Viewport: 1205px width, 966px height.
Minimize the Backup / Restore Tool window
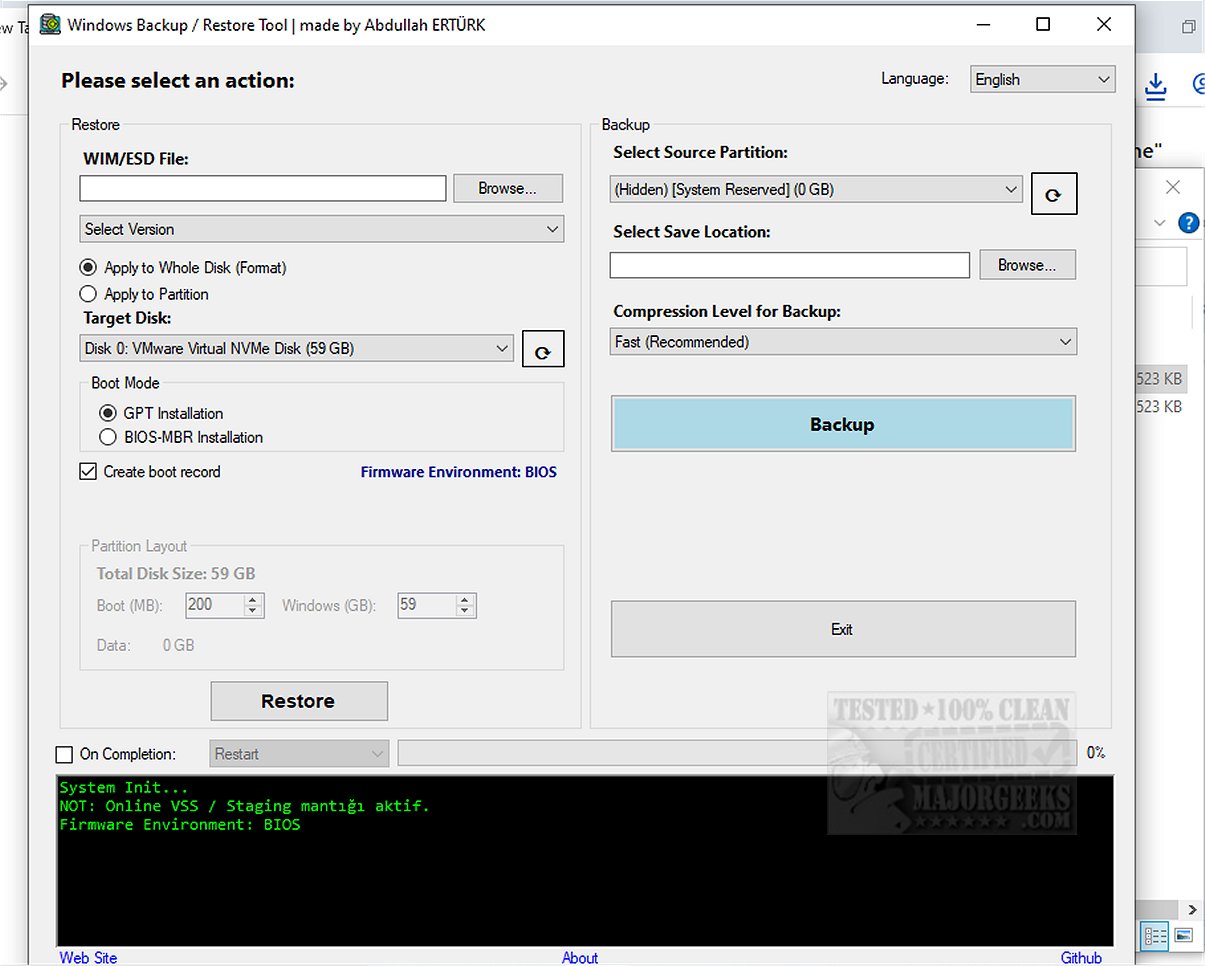click(x=982, y=24)
